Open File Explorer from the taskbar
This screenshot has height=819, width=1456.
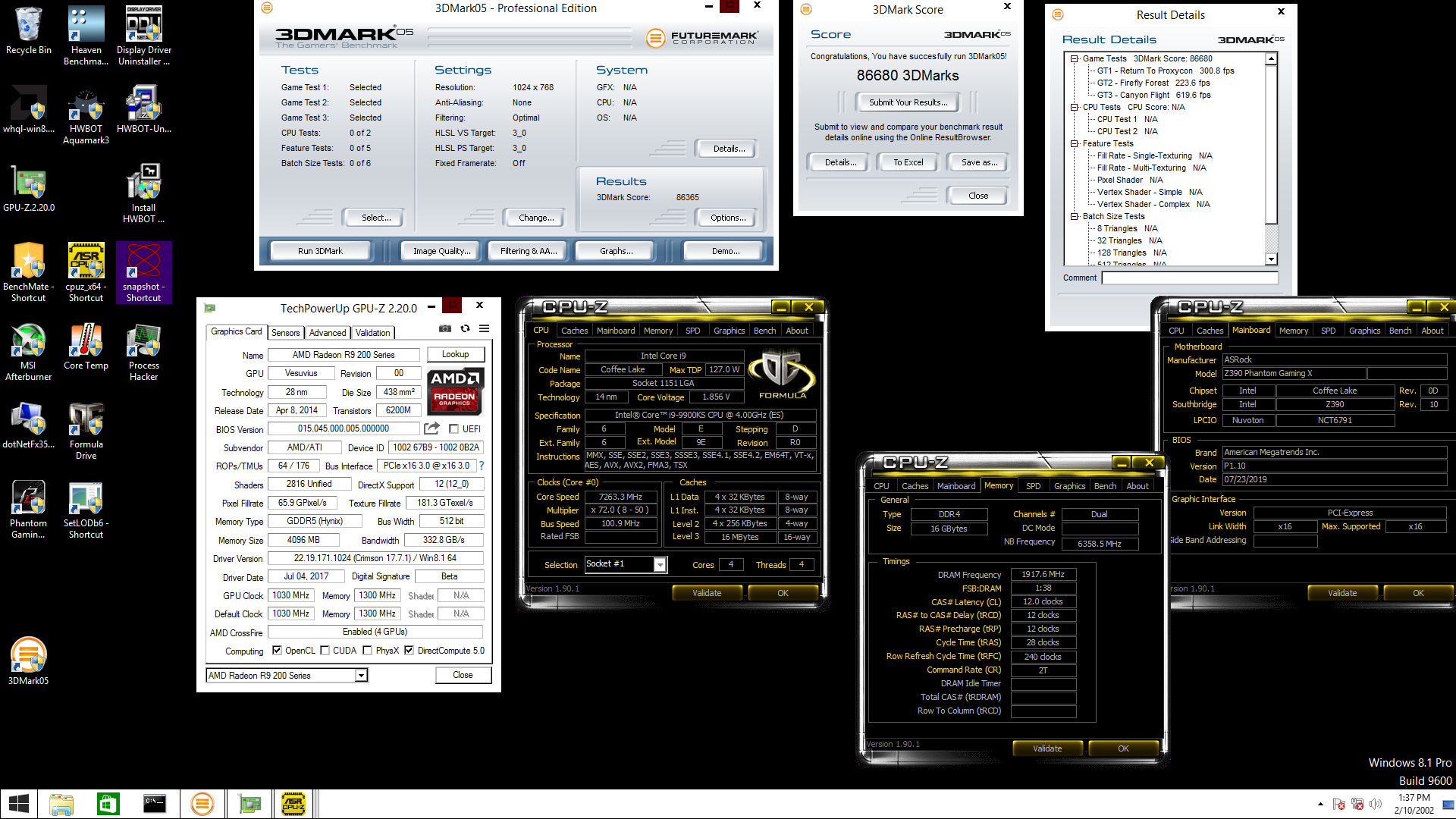(x=61, y=804)
